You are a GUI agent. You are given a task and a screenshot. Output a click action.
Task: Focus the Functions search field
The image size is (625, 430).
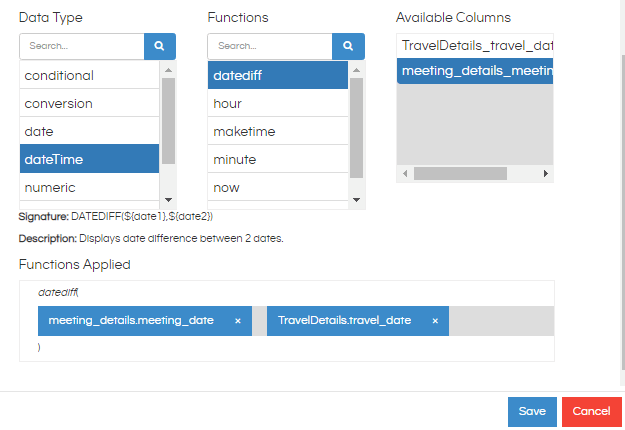(x=270, y=46)
